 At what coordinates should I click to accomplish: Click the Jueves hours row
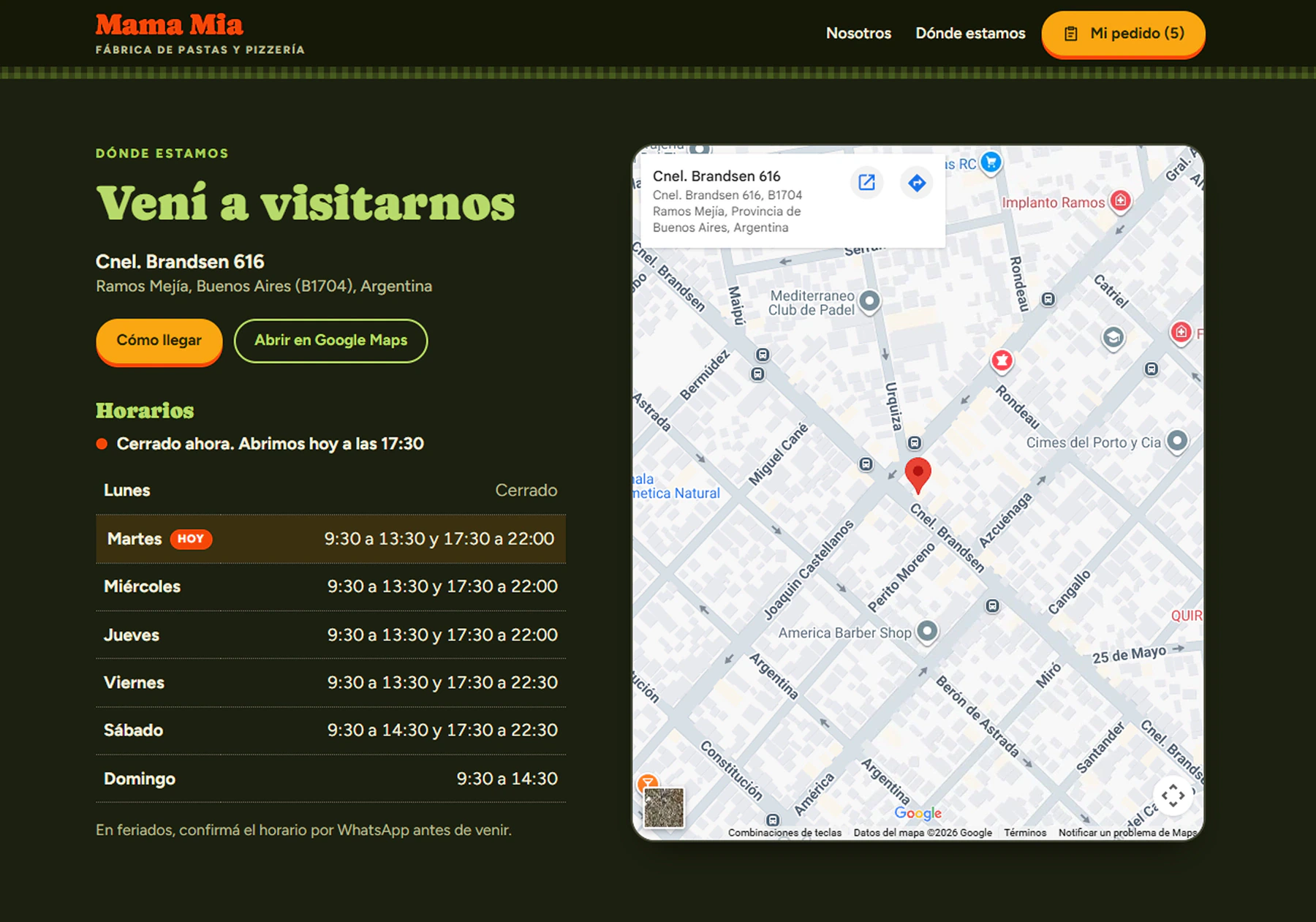[330, 635]
